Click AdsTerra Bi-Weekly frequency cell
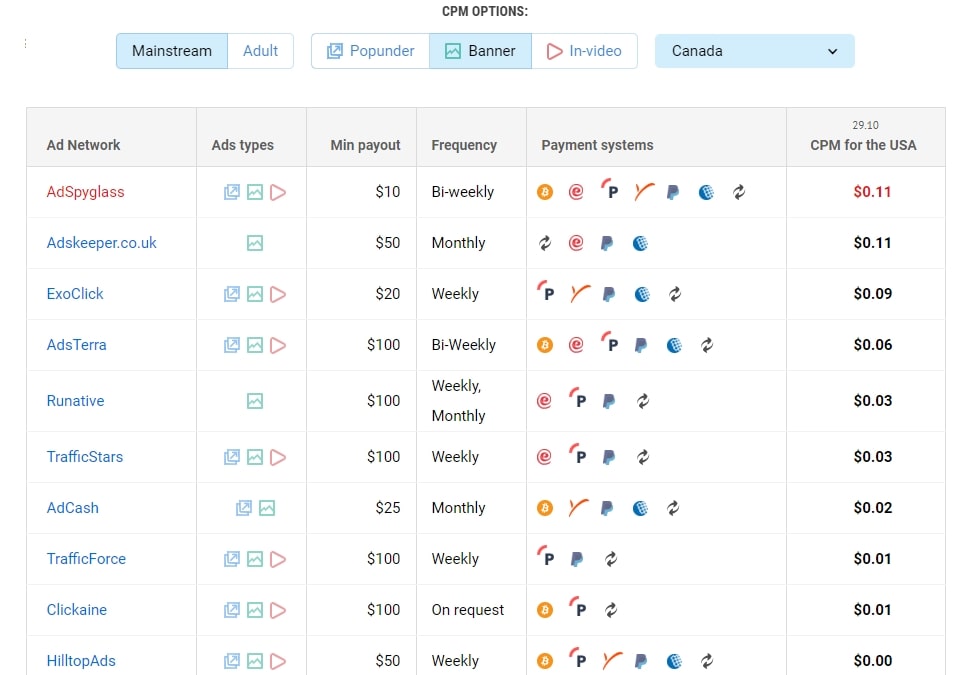 [464, 345]
